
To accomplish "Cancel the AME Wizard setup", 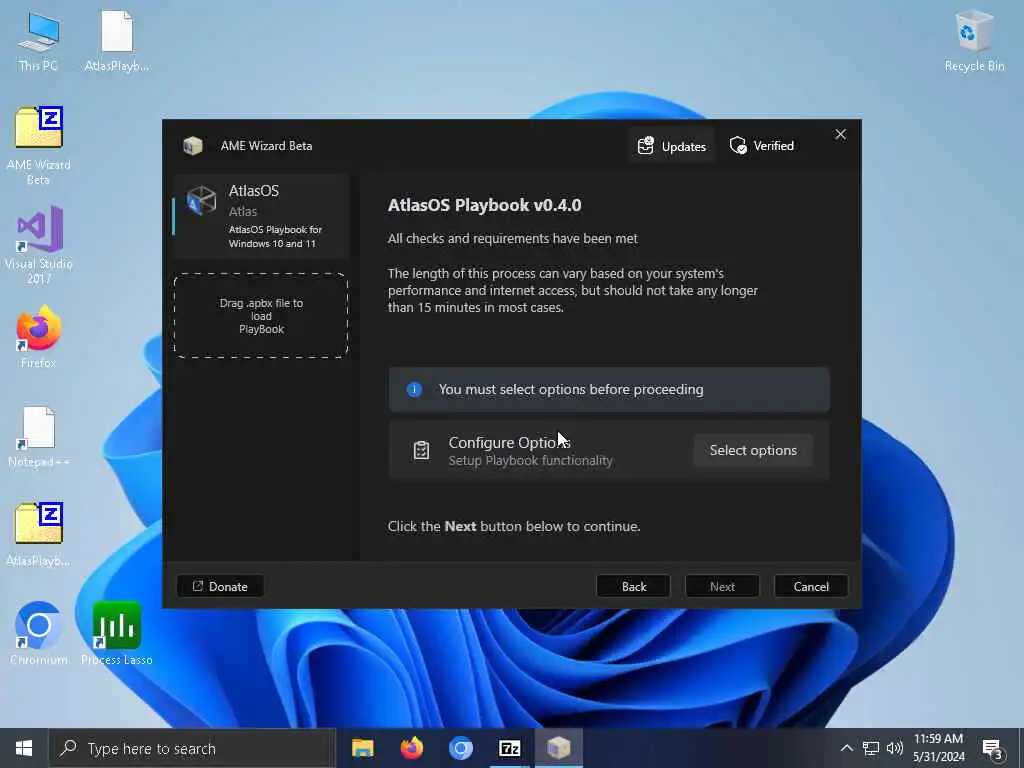I will pyautogui.click(x=811, y=586).
